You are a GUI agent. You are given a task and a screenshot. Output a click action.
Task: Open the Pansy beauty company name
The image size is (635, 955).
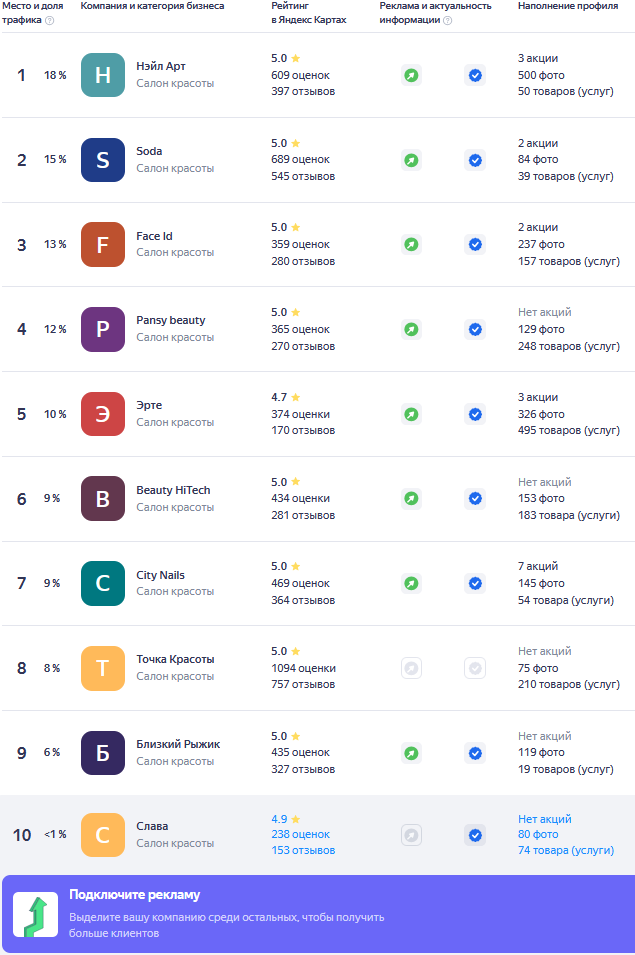[x=171, y=320]
